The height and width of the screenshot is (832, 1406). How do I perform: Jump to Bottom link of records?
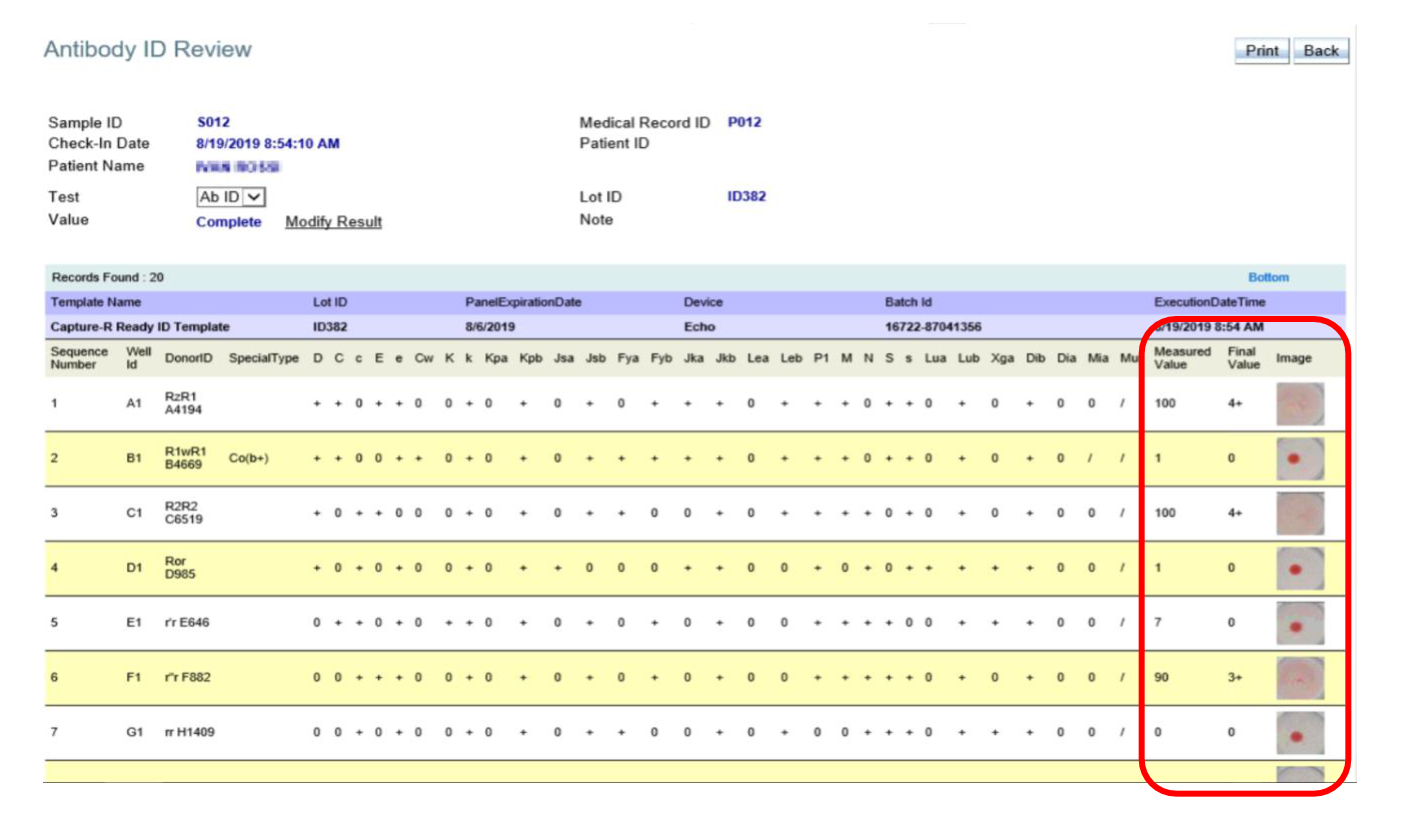click(x=1268, y=278)
